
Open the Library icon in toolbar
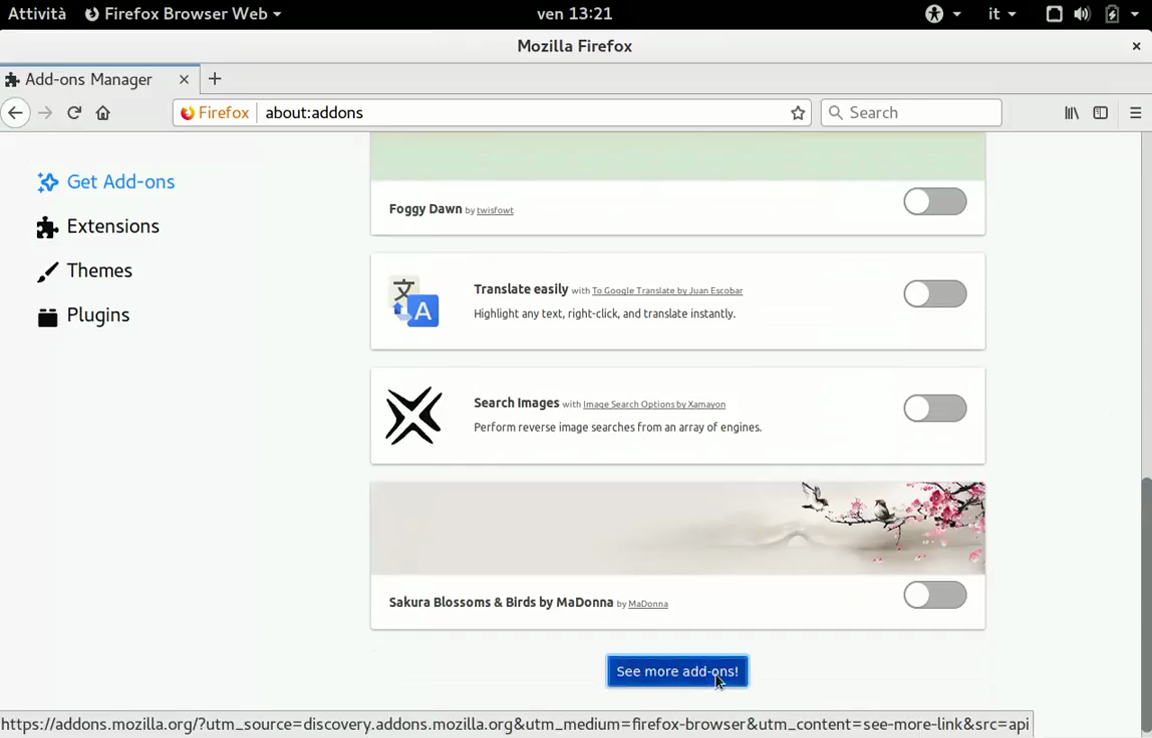pyautogui.click(x=1071, y=113)
